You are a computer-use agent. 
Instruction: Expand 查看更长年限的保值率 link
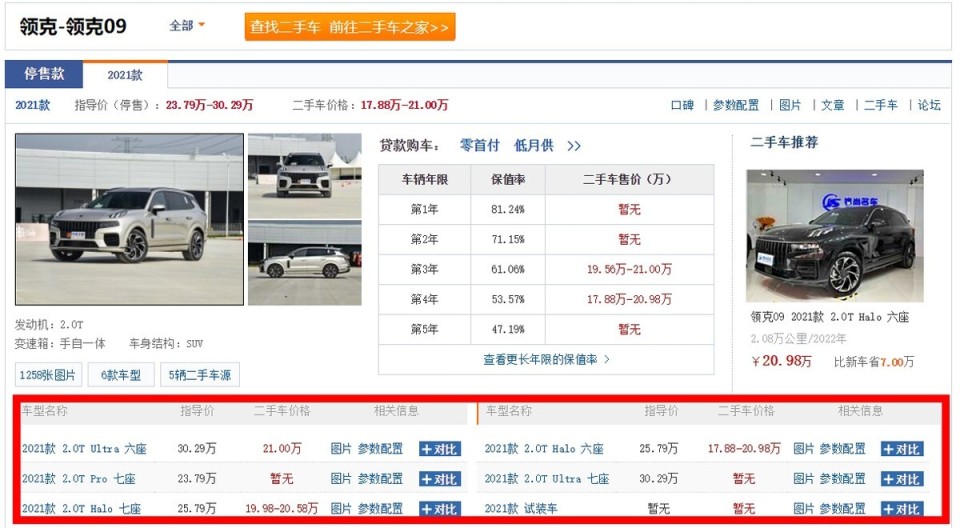tap(546, 360)
